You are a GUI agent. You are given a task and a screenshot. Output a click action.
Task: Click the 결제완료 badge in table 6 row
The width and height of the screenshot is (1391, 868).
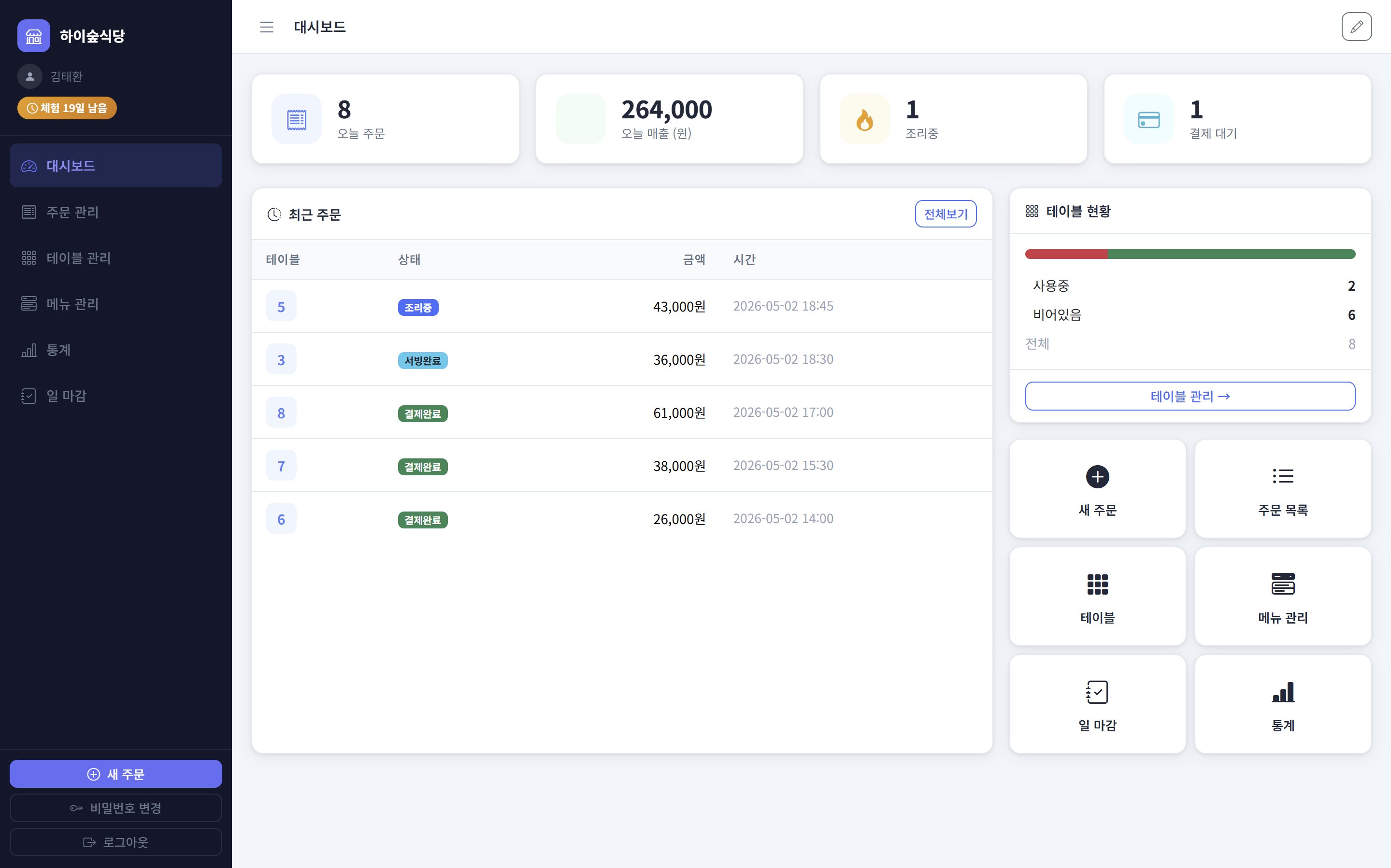(x=423, y=520)
